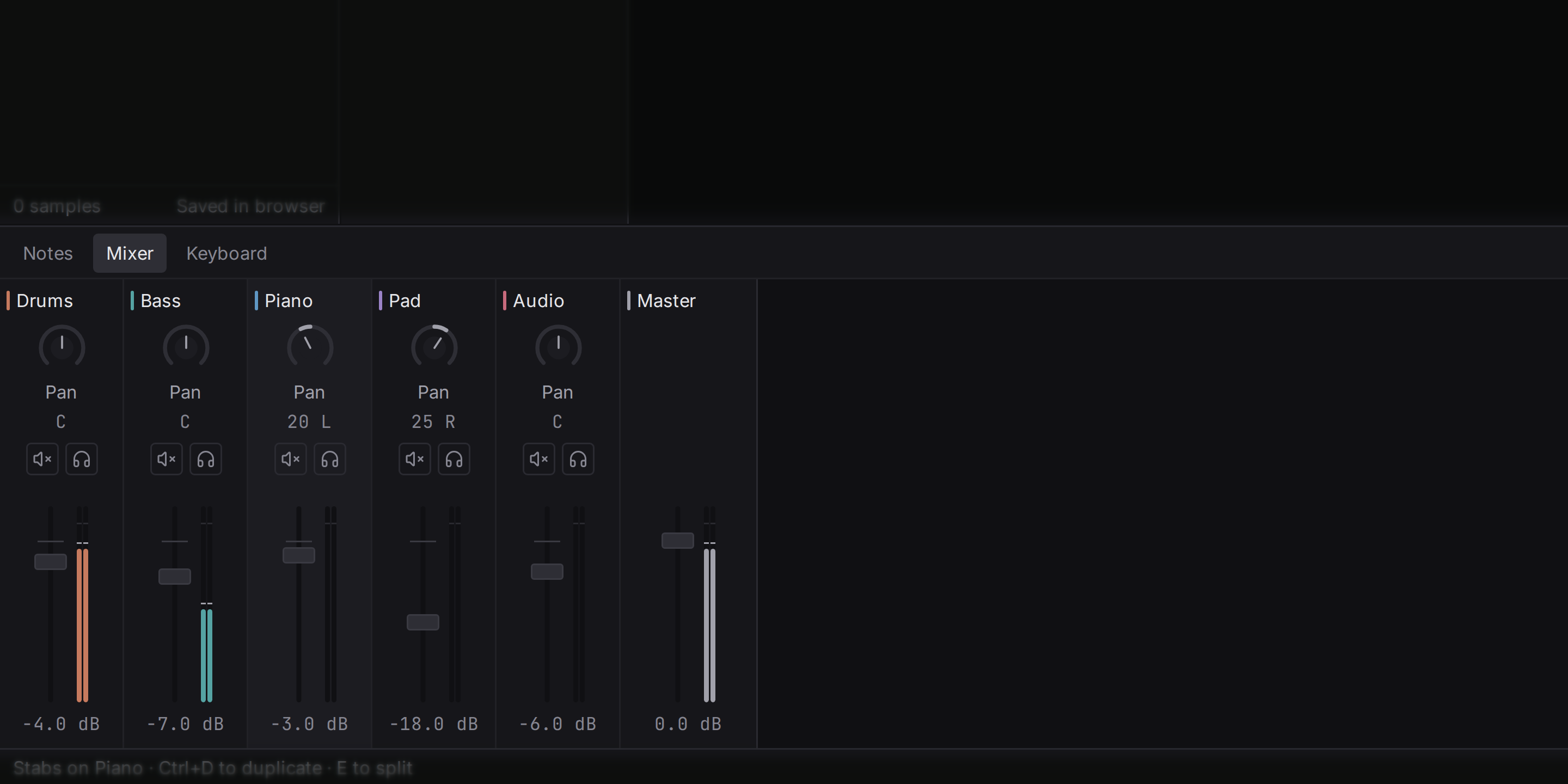The height and width of the screenshot is (784, 1568).
Task: Grab the Drums volume fader handle
Action: (51, 562)
